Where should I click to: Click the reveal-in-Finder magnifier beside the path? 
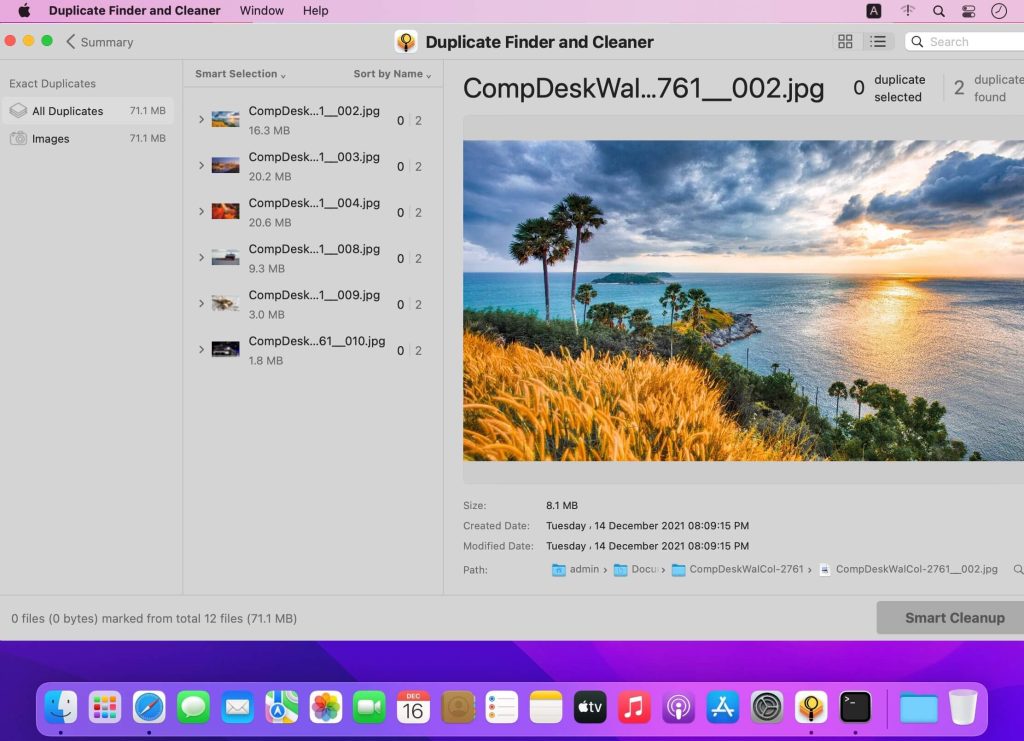tap(1017, 569)
